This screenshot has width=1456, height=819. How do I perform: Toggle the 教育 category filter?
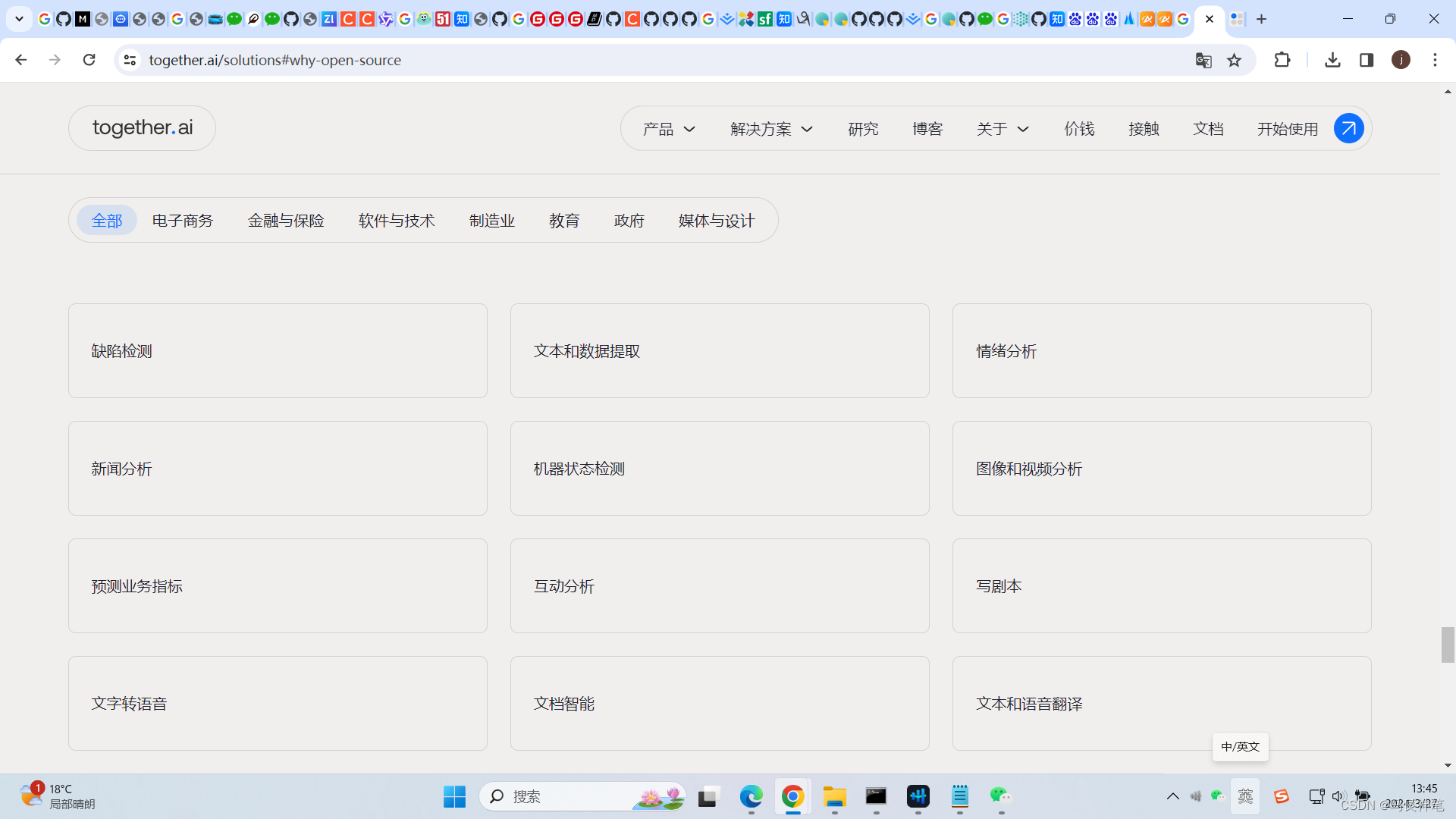[564, 220]
